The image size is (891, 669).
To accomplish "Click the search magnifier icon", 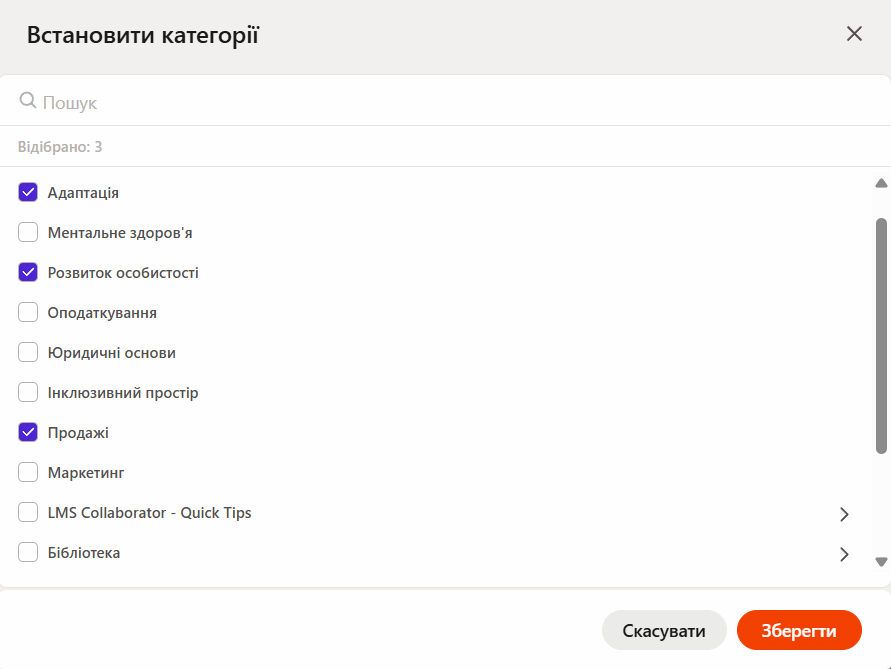I will (27, 101).
